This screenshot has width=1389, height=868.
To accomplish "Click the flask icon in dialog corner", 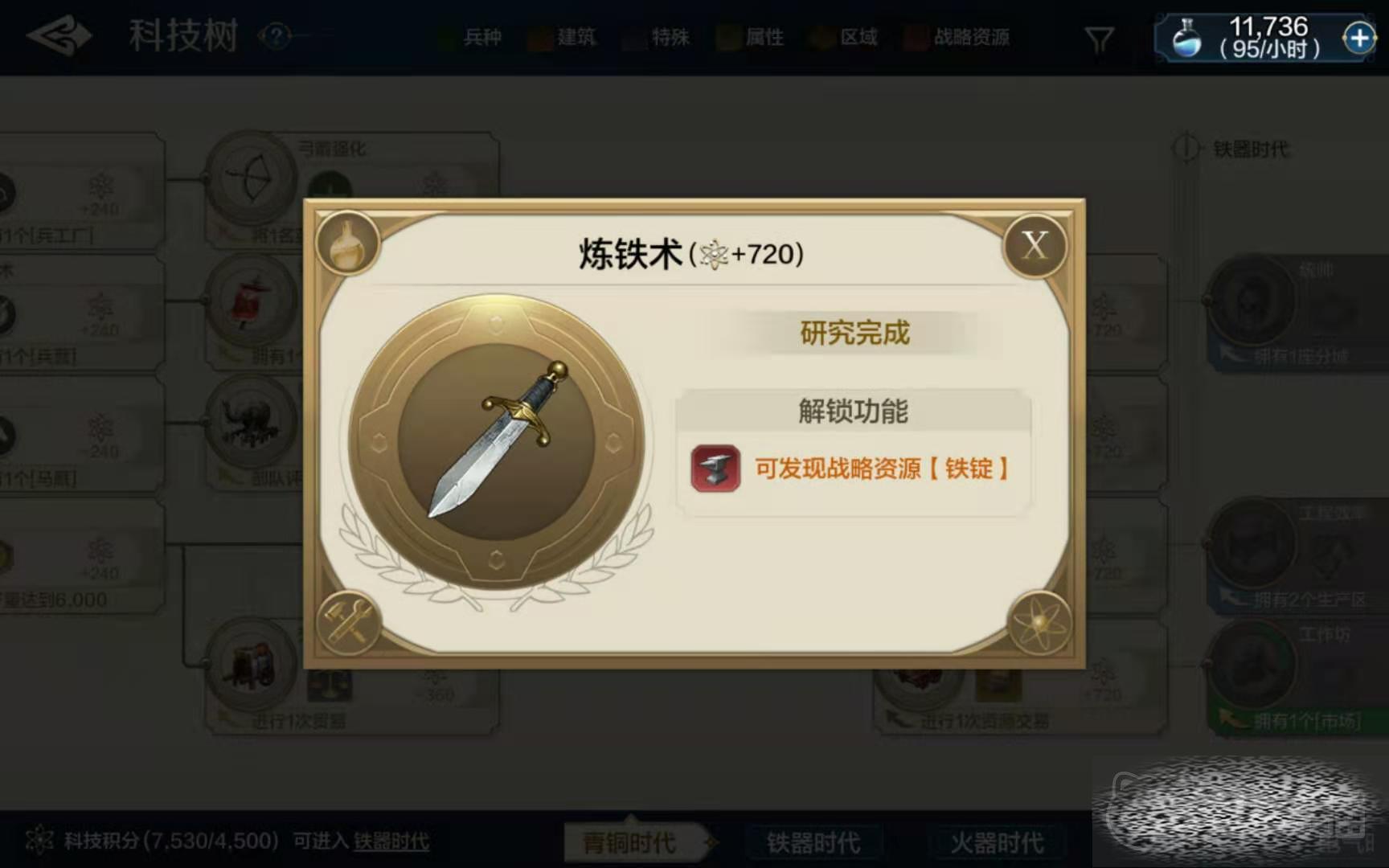I will (x=348, y=243).
